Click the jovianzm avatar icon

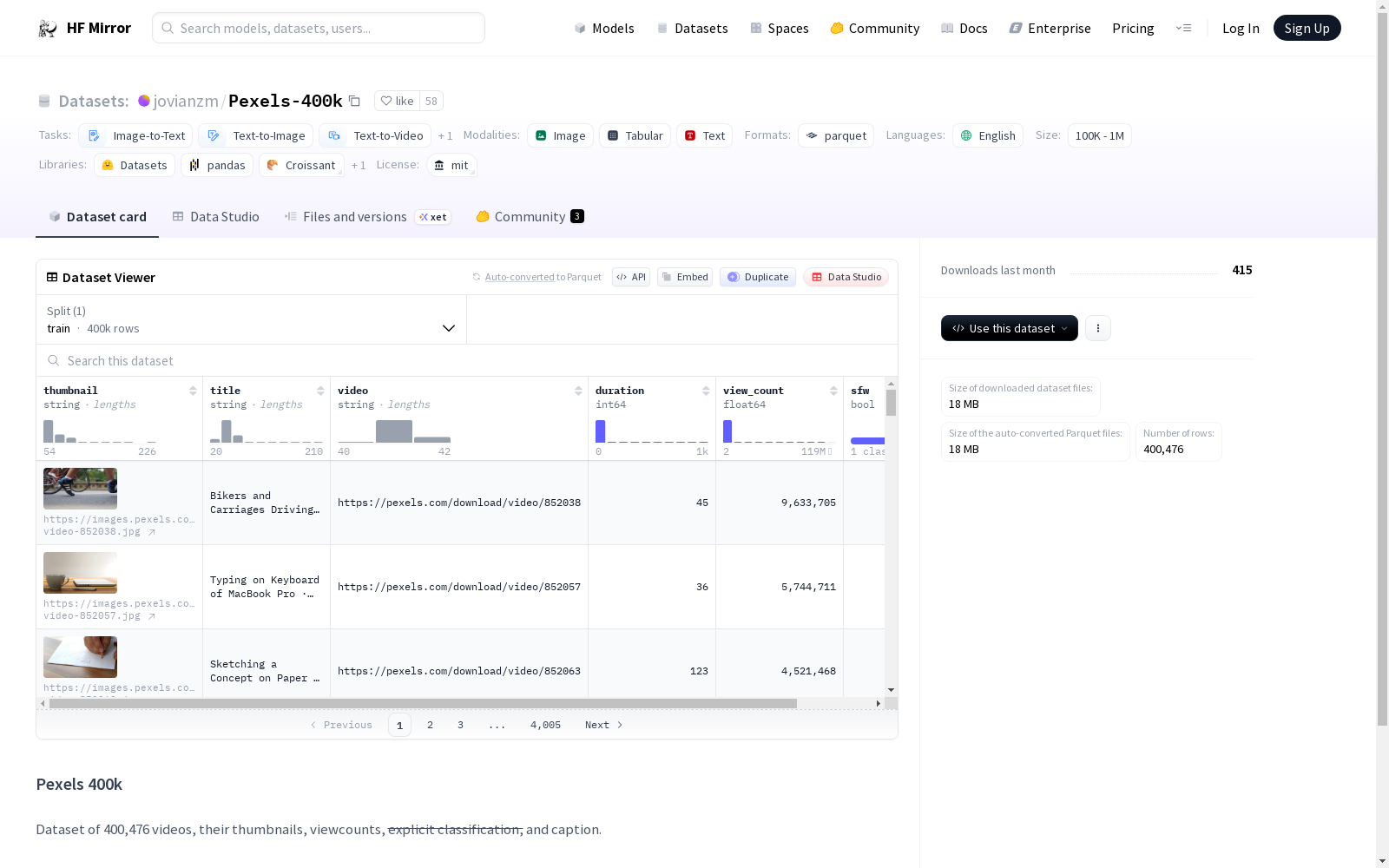(x=144, y=101)
